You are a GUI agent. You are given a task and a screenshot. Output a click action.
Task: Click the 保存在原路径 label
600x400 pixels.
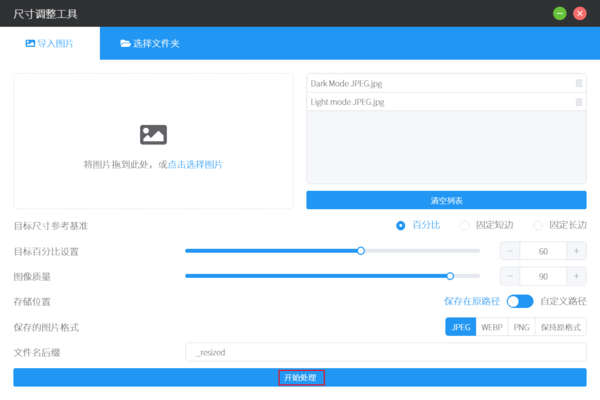tap(472, 301)
